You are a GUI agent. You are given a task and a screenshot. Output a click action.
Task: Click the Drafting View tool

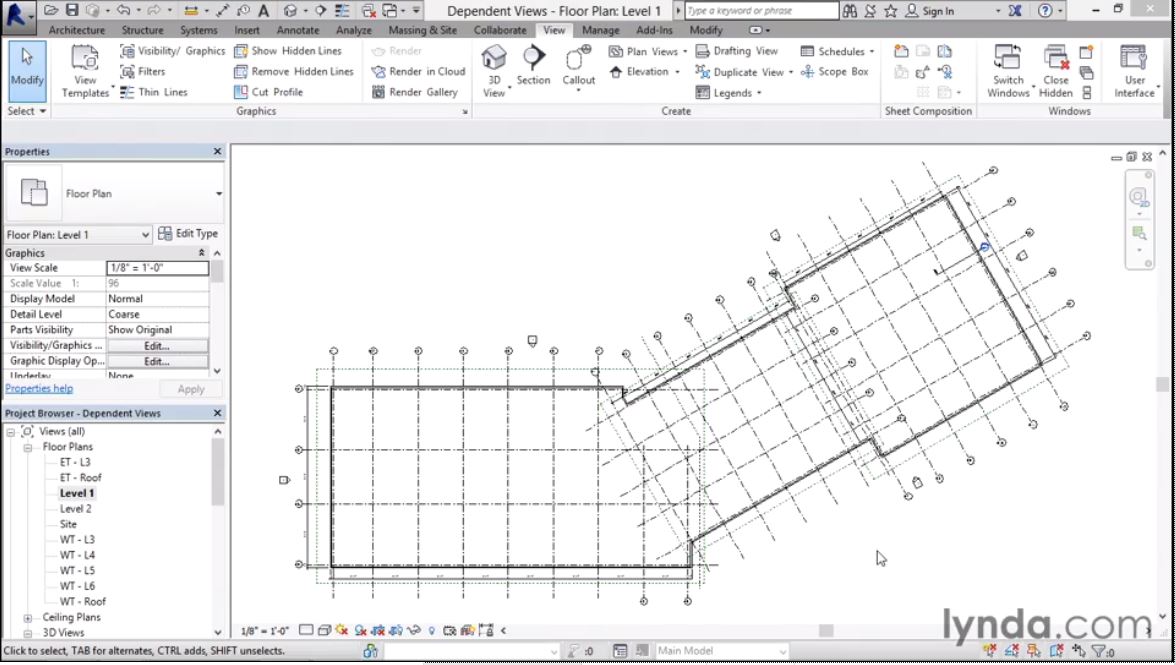(736, 51)
